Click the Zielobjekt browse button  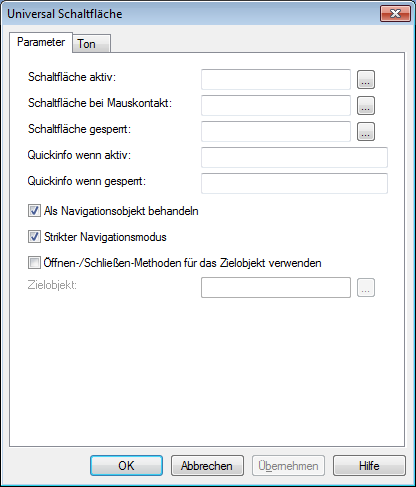pyautogui.click(x=366, y=287)
